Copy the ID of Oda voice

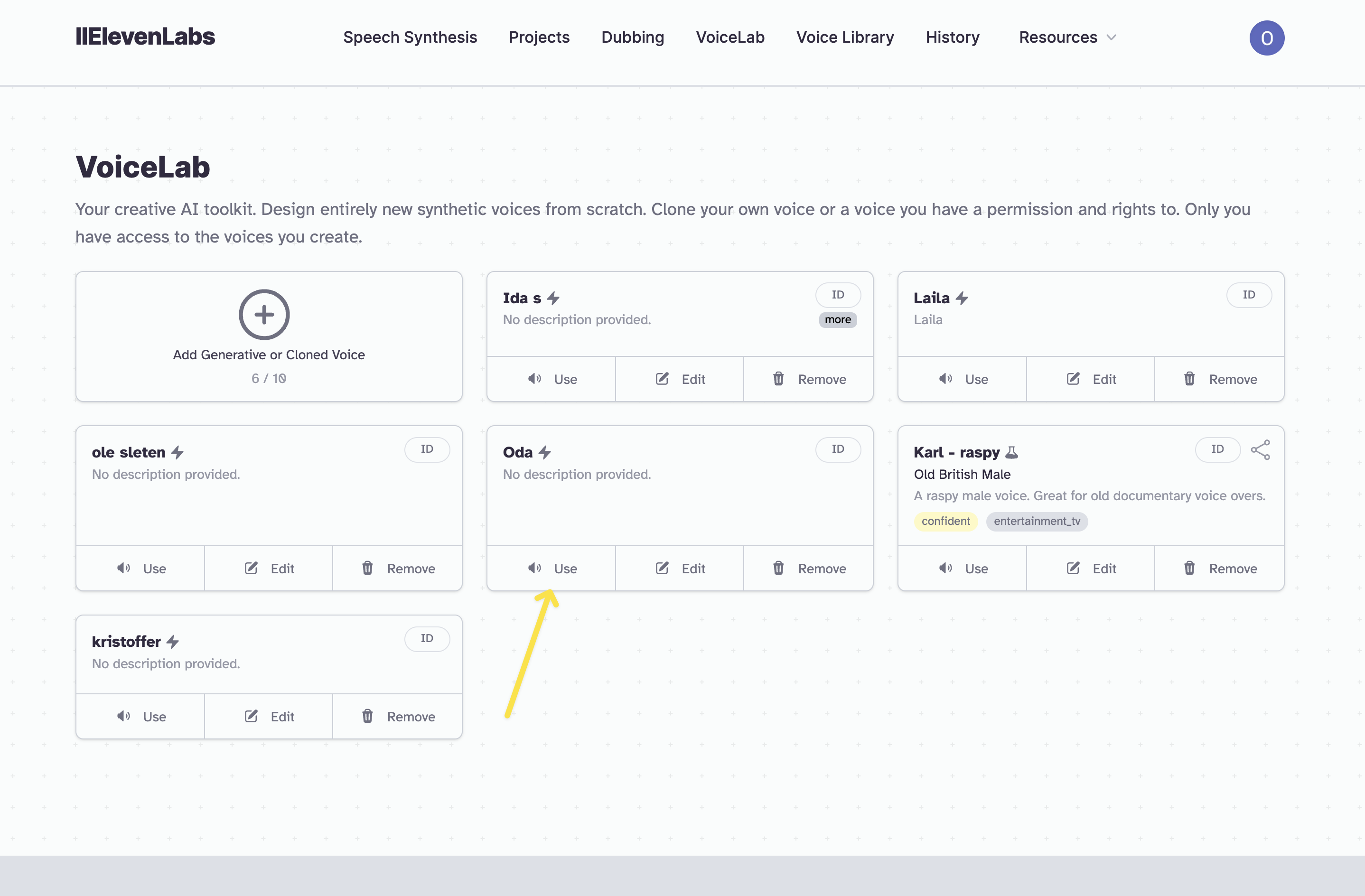pos(837,449)
